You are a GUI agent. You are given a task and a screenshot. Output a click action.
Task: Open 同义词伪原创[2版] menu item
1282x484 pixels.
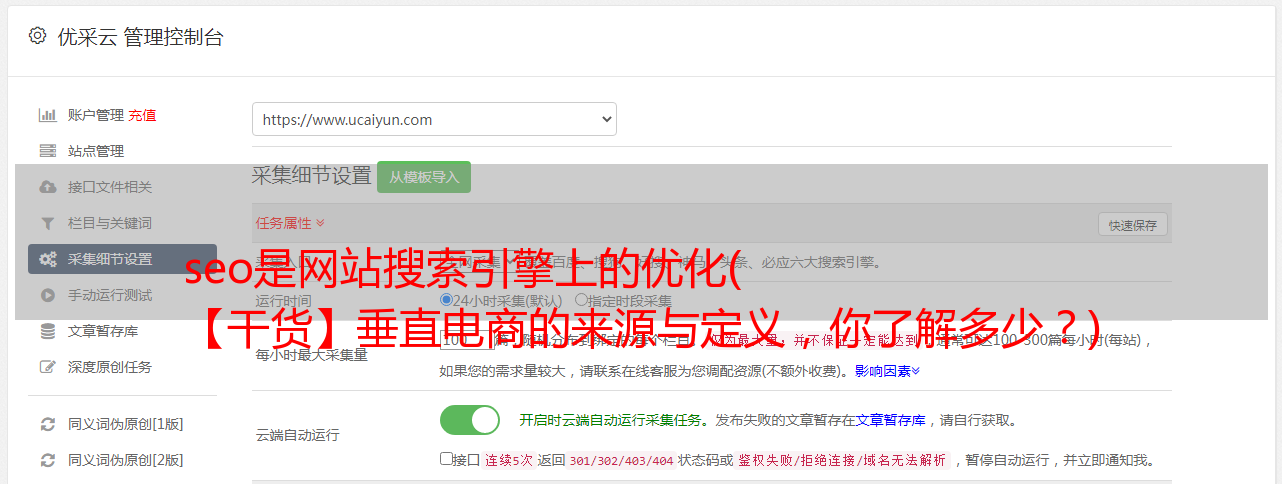point(126,460)
